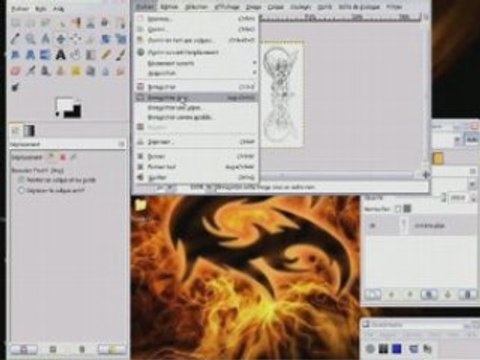Screen dimensions: 480x360
Task: Select the Rotate tool
Action: click(x=106, y=39)
